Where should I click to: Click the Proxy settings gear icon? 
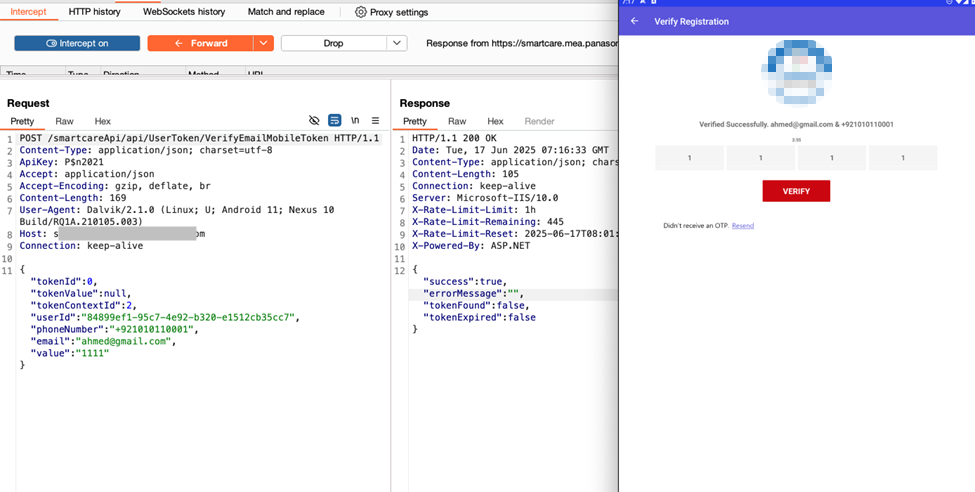pyautogui.click(x=361, y=12)
